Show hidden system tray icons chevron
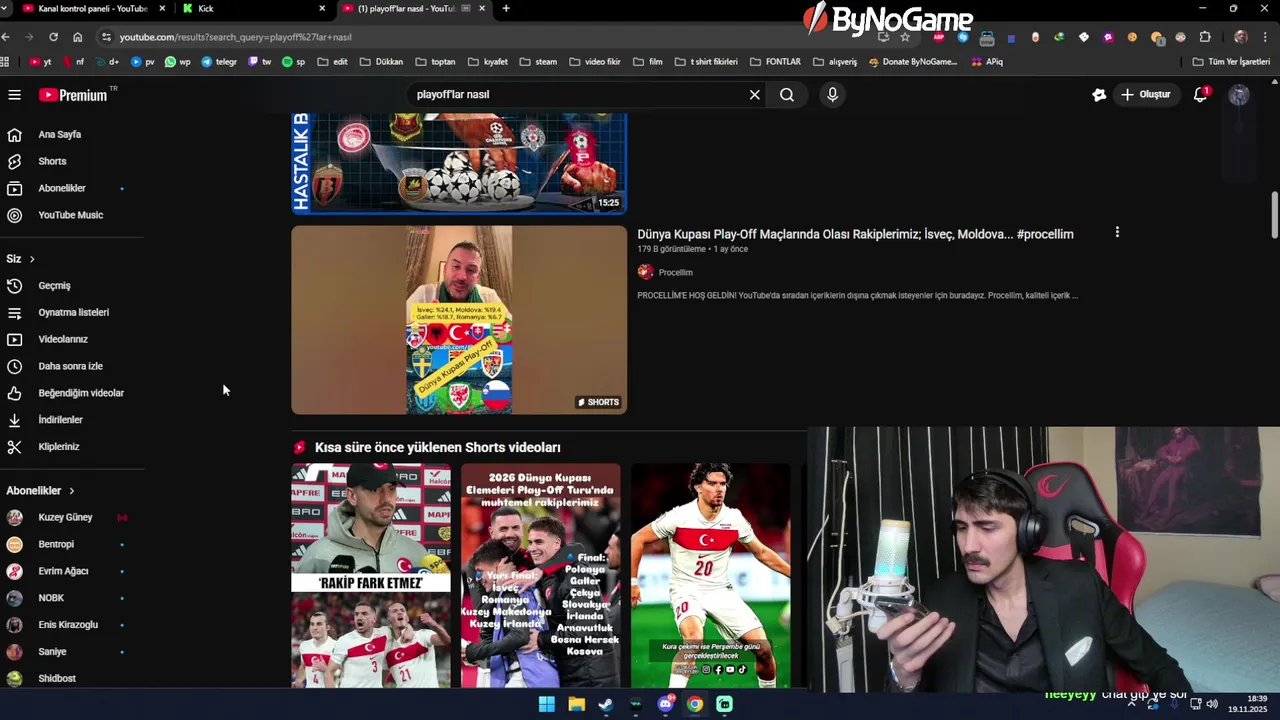This screenshot has height=720, width=1280. coord(1132,704)
